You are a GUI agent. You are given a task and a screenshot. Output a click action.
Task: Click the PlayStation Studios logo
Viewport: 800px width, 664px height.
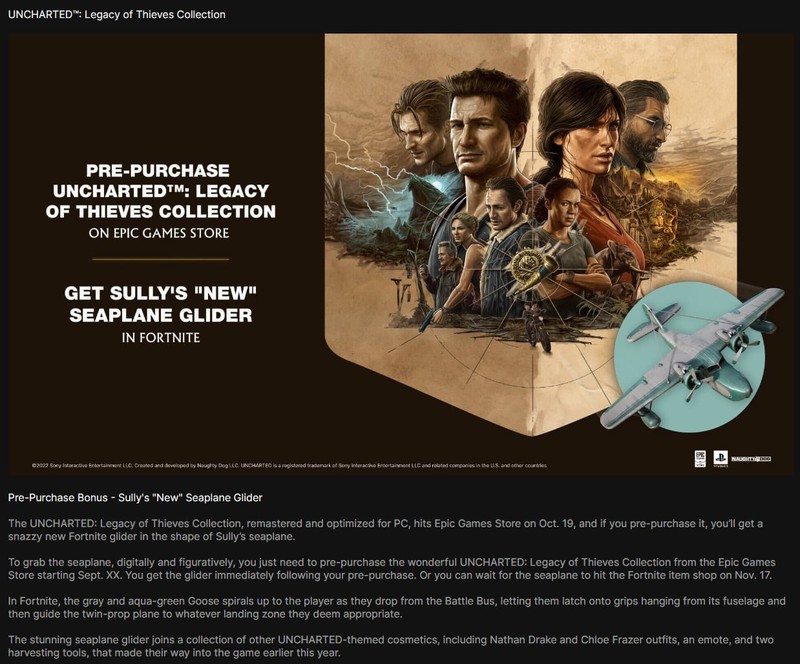tap(720, 458)
